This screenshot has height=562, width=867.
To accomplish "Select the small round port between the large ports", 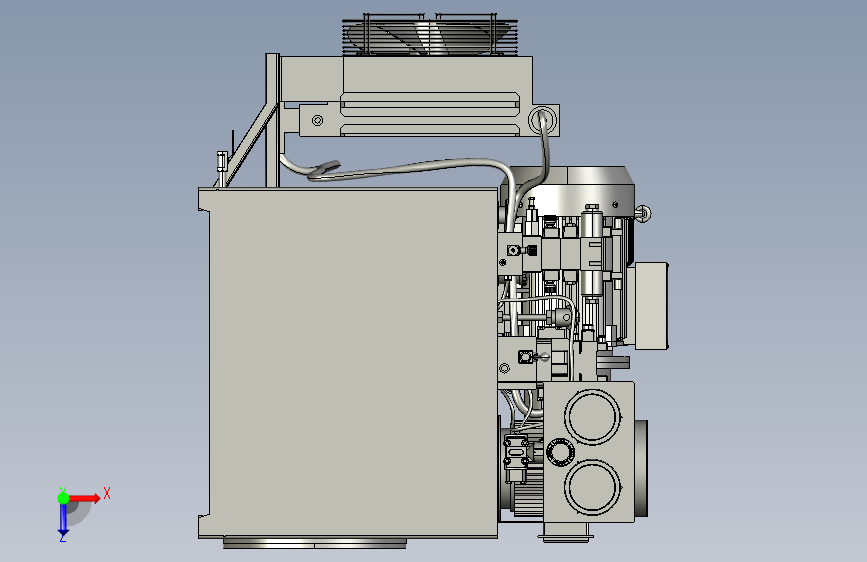I will point(560,452).
